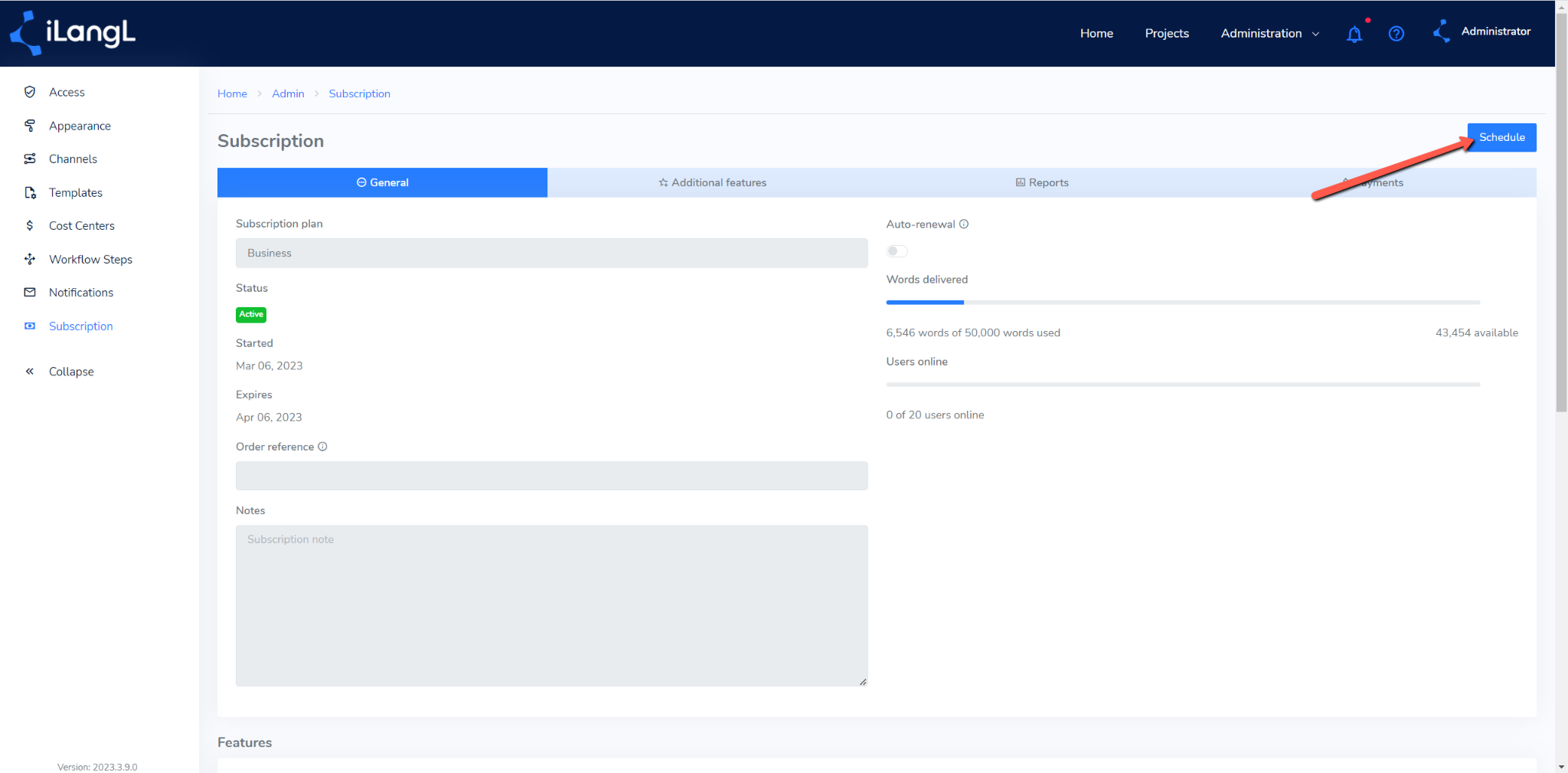Screen dimensions: 1568x773
Task: Click the Administrator avatar icon
Action: click(1442, 31)
